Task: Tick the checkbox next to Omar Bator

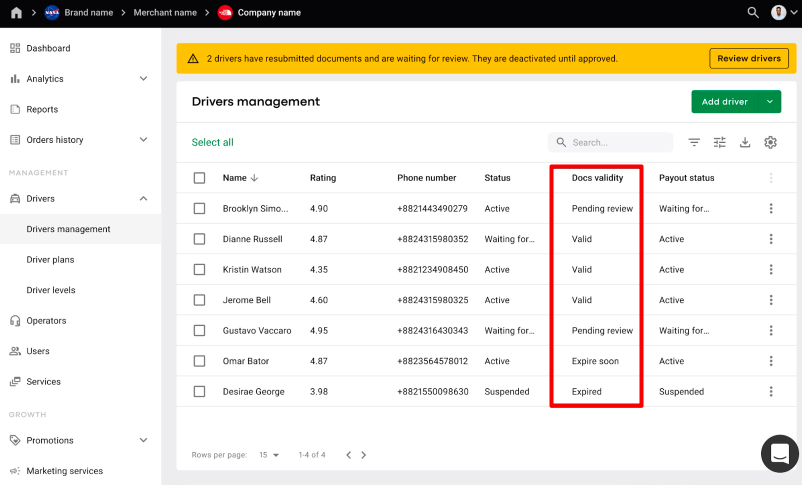Action: (200, 361)
